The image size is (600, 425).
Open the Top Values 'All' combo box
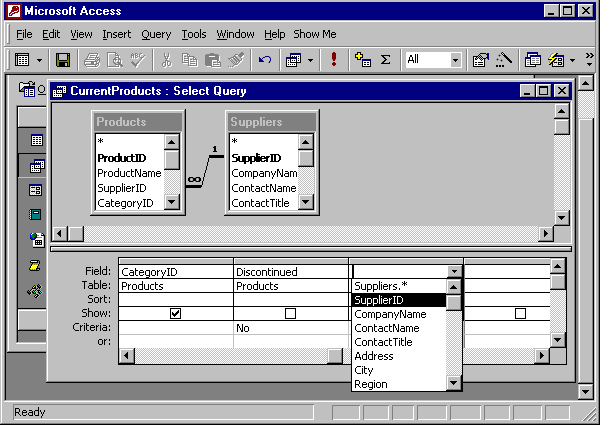pos(455,60)
